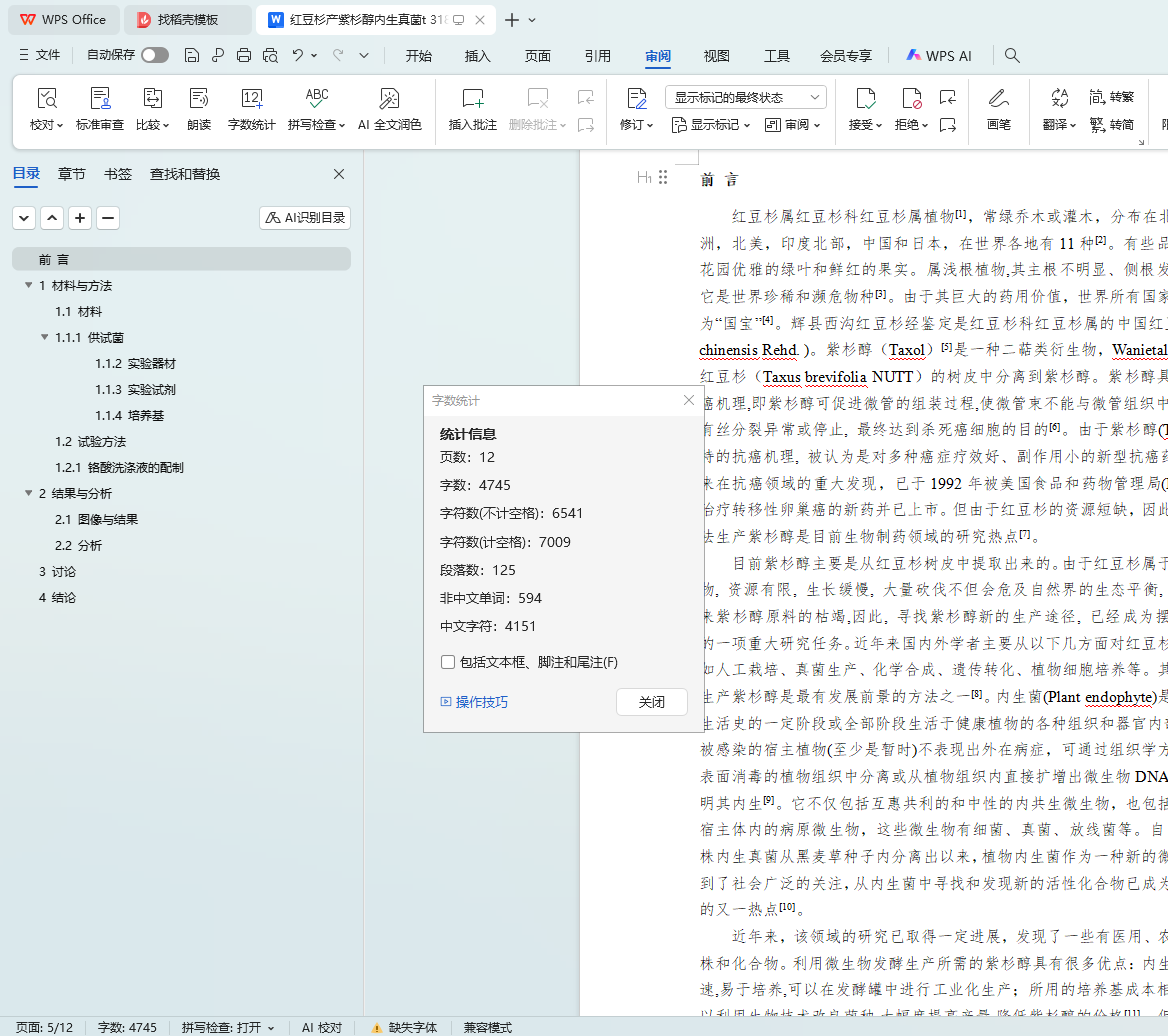Collapse the 2 结果与分析 tree node
This screenshot has width=1168, height=1036.
click(x=28, y=493)
